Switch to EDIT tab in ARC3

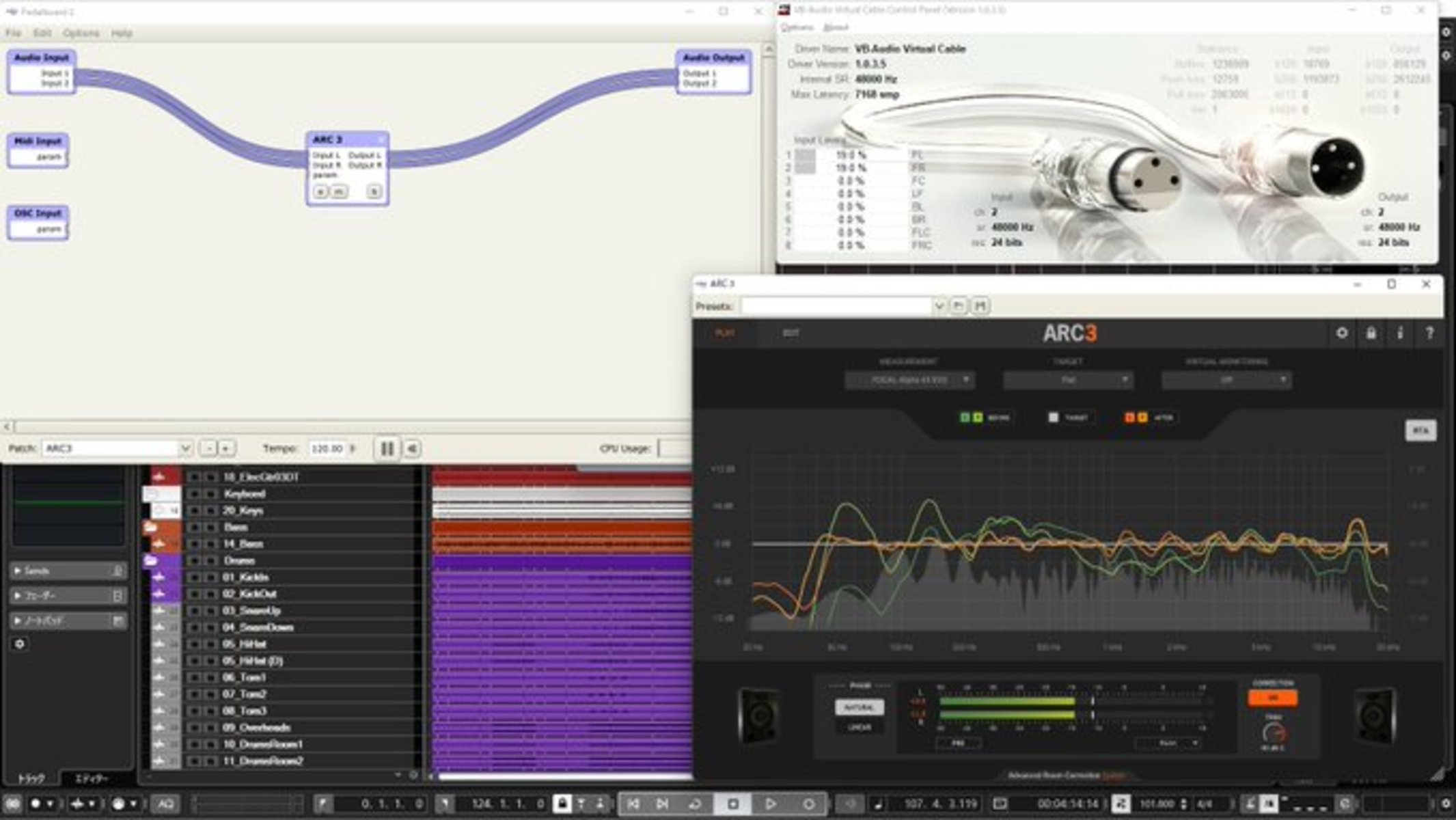coord(791,333)
